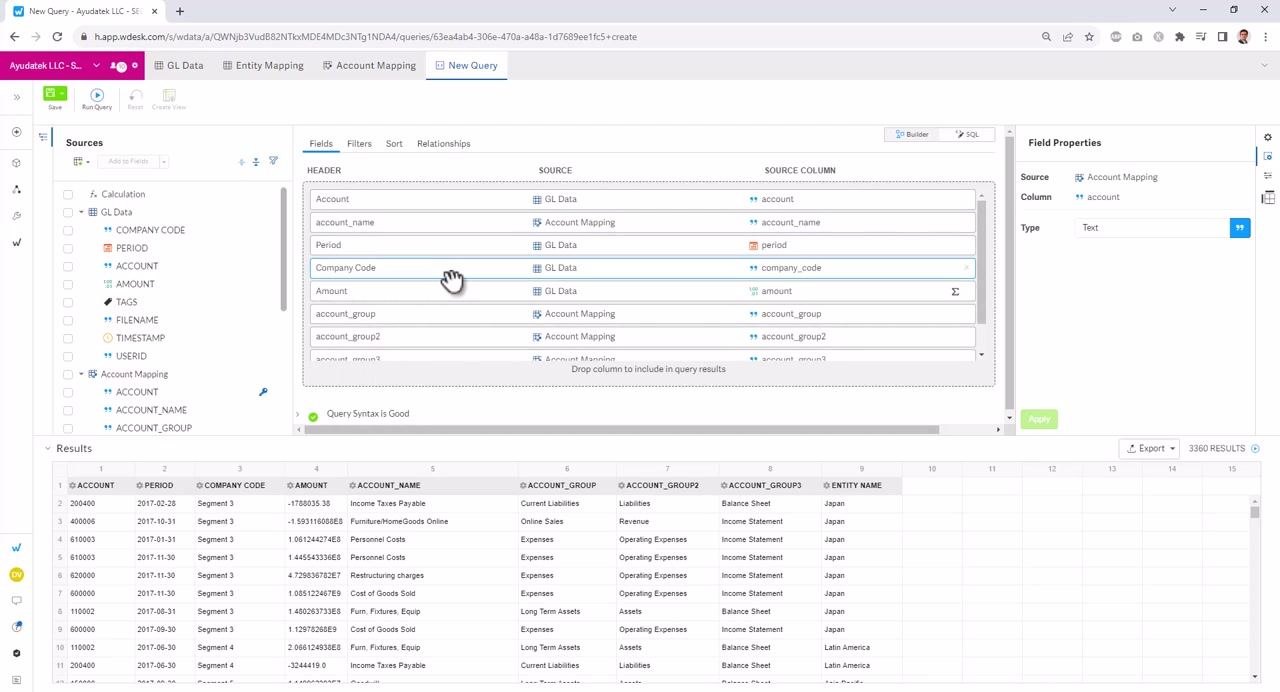Image resolution: width=1280 pixels, height=692 pixels.
Task: Check the COMPANY CODE field checkbox
Action: coord(68,230)
